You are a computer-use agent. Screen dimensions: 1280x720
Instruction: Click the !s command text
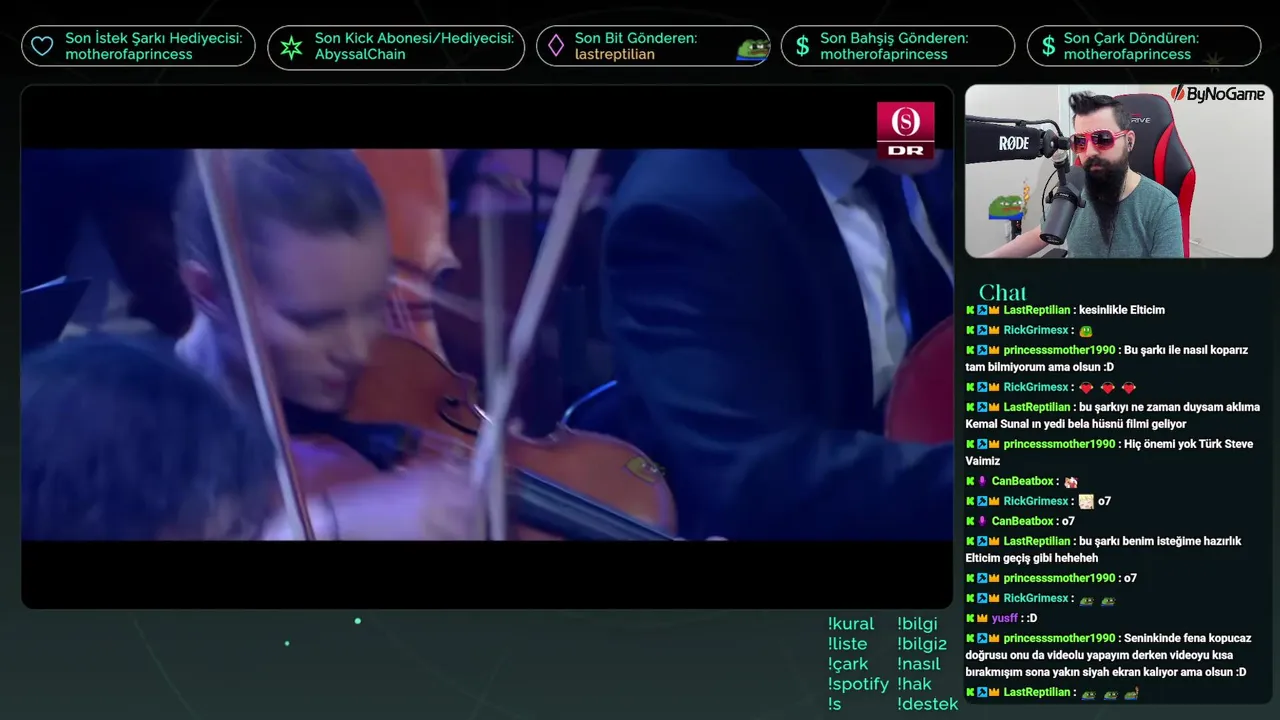point(835,704)
